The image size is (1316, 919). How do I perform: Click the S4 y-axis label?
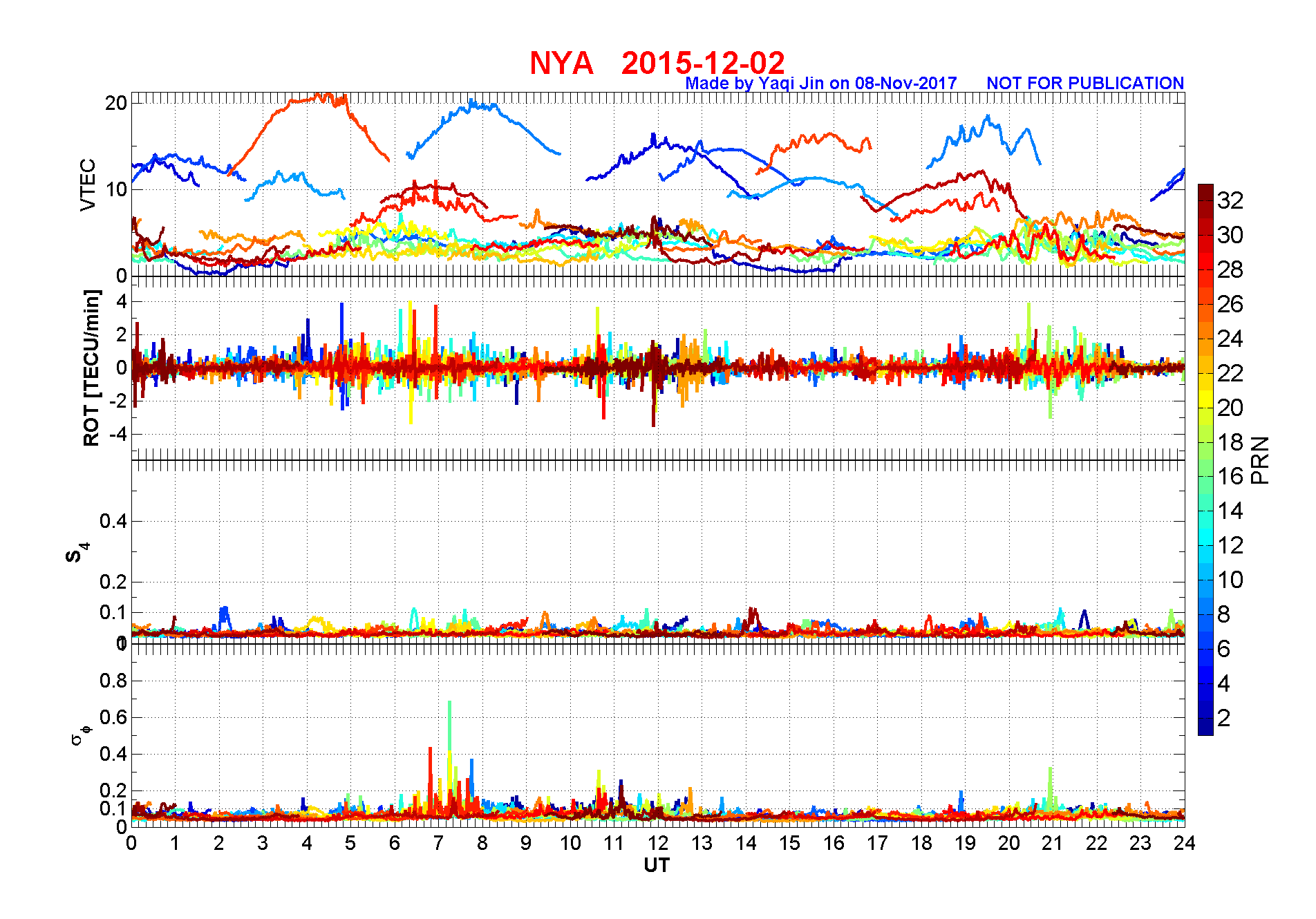(x=78, y=552)
